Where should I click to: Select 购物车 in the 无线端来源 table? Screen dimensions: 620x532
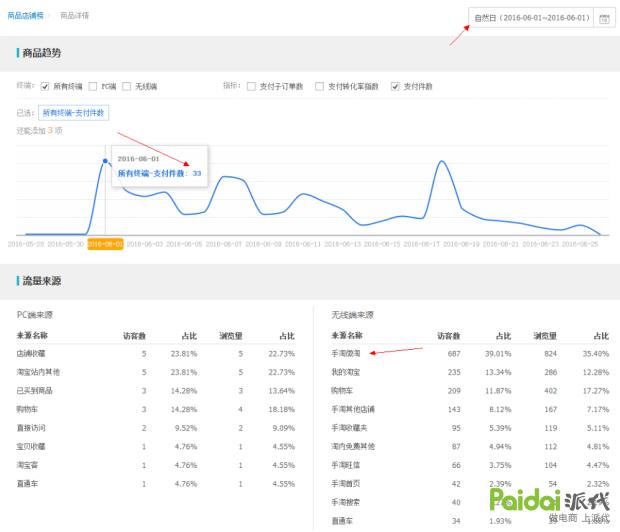pos(470,391)
